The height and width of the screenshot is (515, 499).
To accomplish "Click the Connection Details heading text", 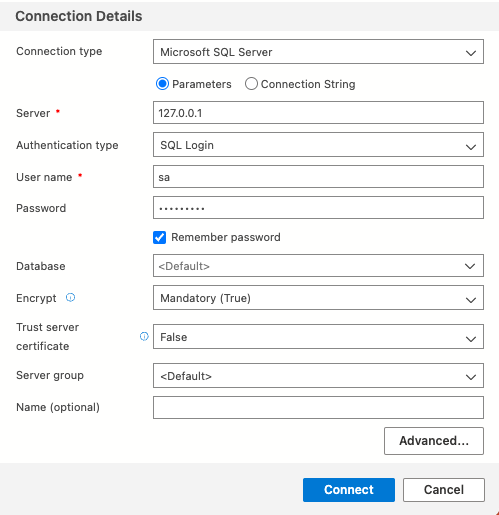I will click(79, 16).
